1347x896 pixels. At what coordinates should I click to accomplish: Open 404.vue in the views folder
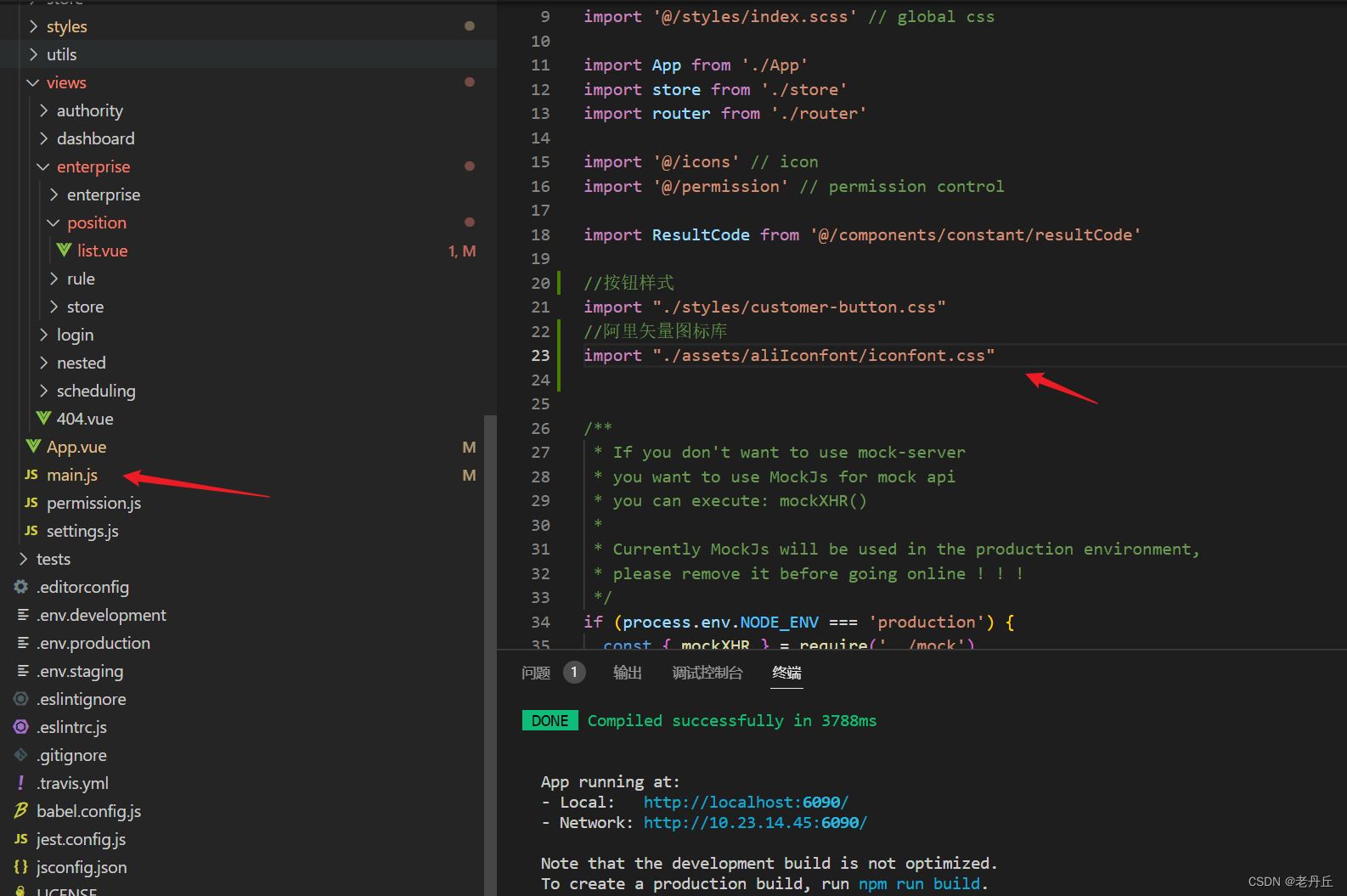[x=85, y=419]
